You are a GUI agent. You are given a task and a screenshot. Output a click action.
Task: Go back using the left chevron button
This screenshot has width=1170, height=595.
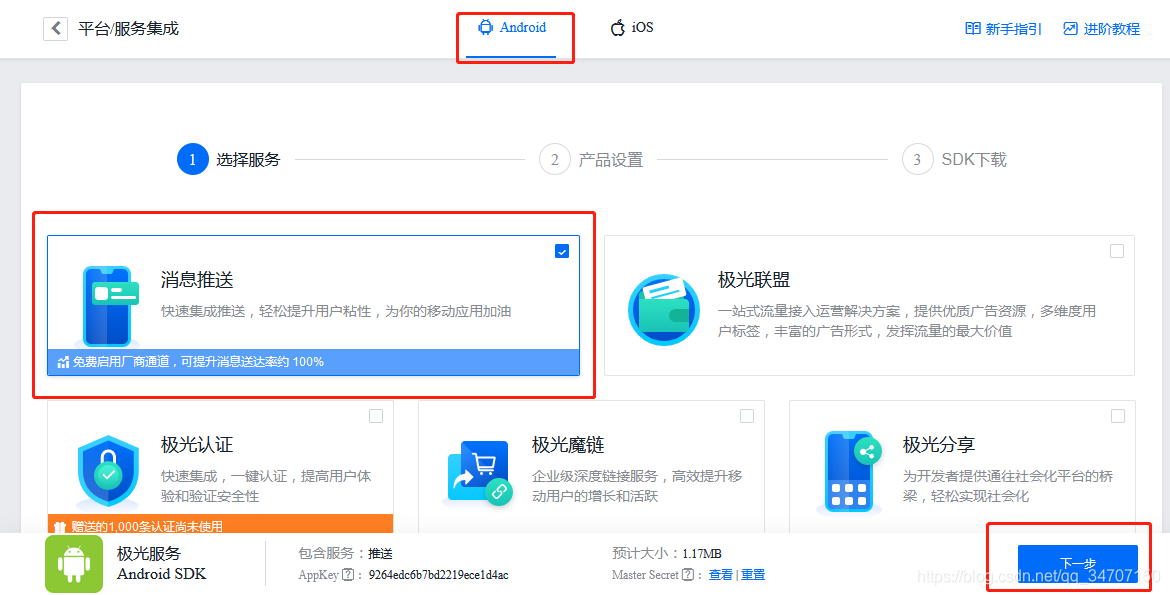56,29
